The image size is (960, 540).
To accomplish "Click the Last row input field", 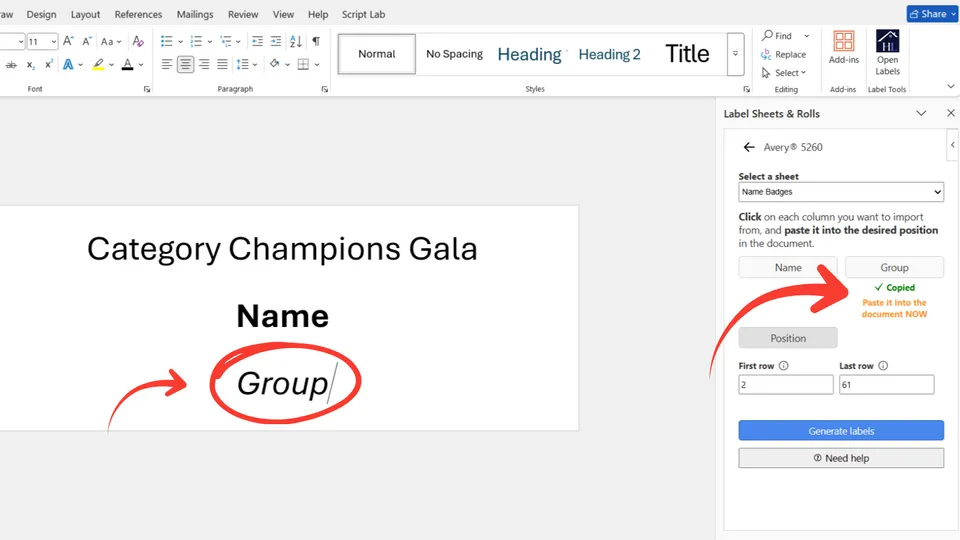I will (886, 384).
